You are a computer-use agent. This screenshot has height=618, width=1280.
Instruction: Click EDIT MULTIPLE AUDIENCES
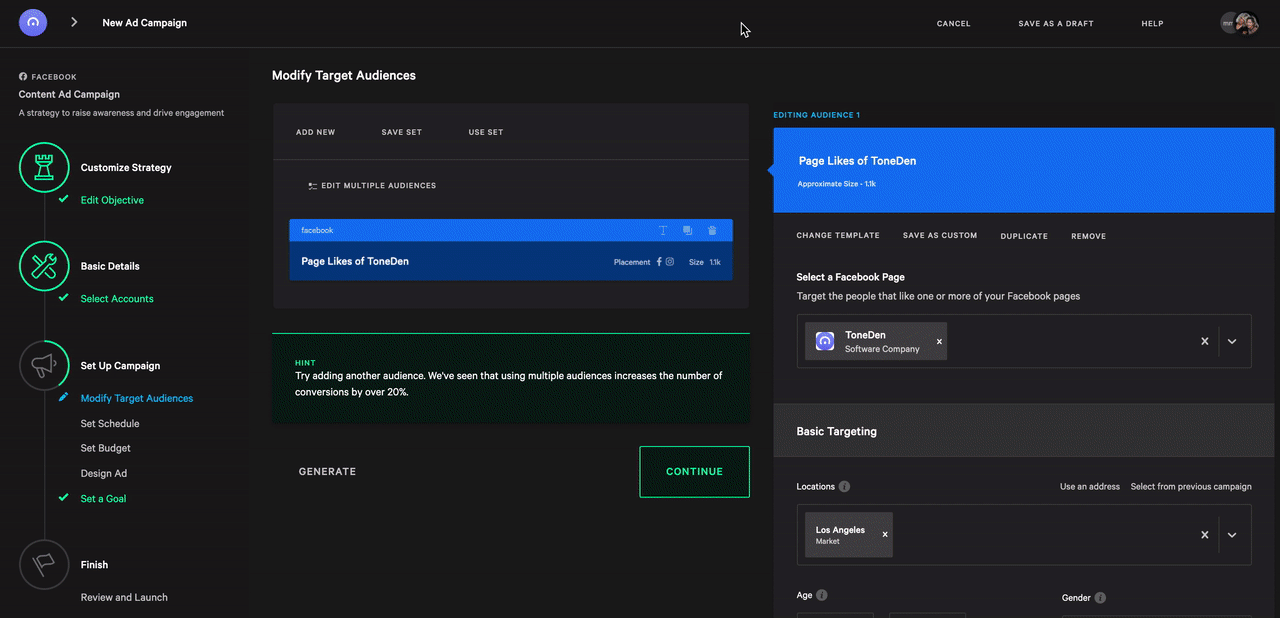point(378,186)
